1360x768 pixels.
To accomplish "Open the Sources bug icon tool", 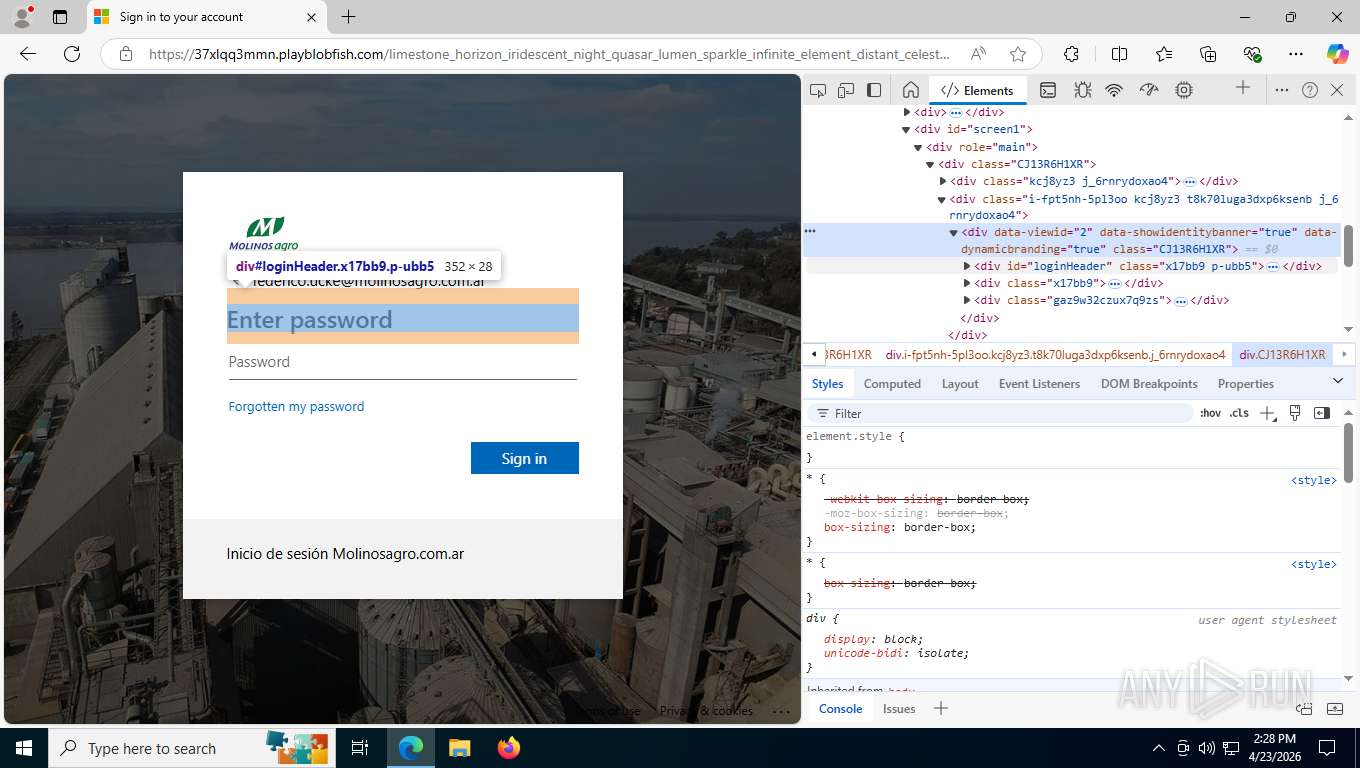I will point(1082,90).
